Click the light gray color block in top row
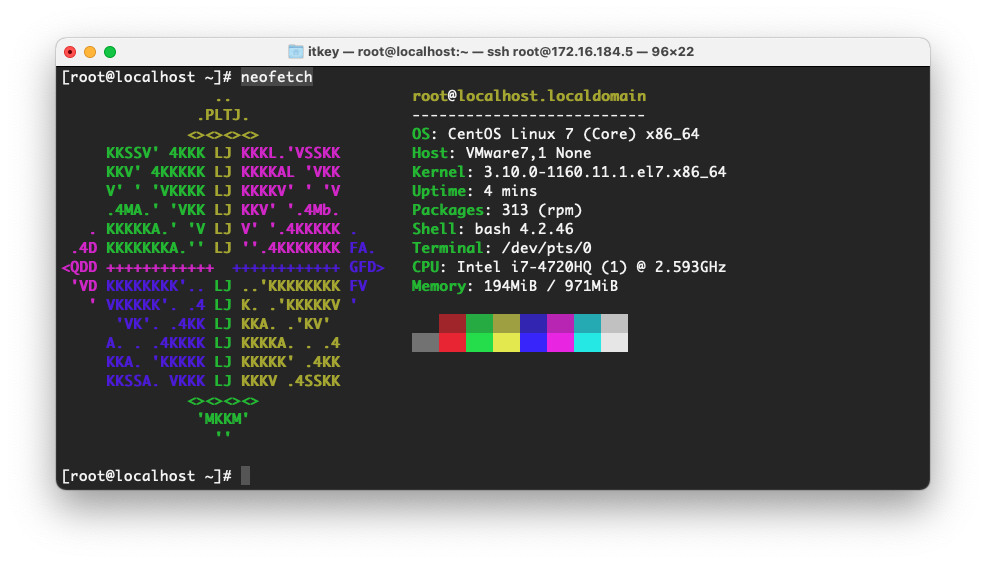 click(x=614, y=323)
